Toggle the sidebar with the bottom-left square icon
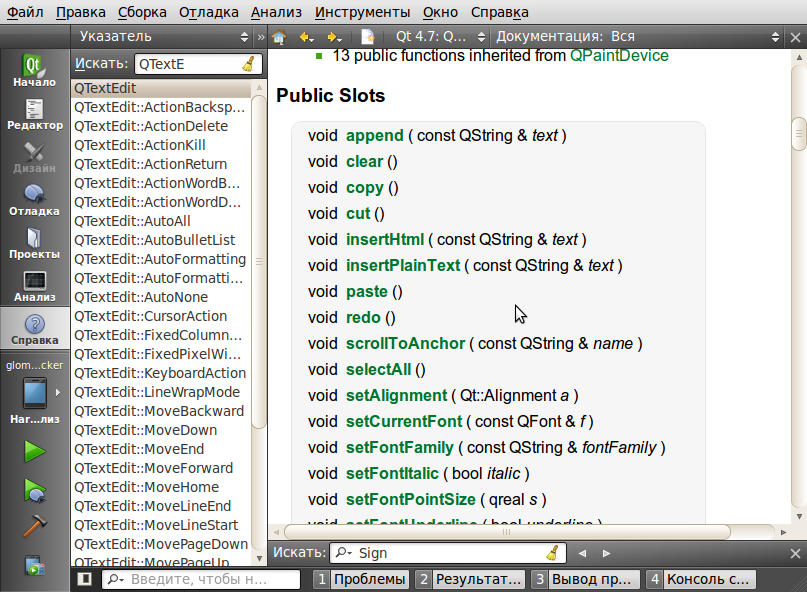Image resolution: width=807 pixels, height=592 pixels. point(83,578)
